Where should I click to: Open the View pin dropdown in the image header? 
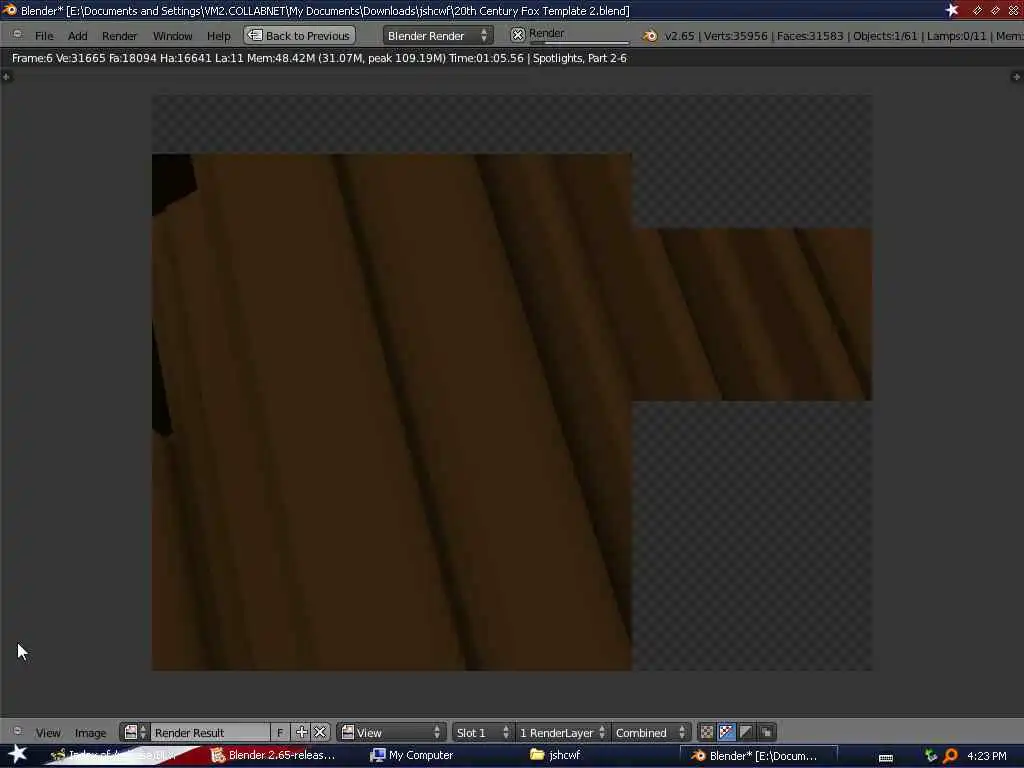pos(391,732)
